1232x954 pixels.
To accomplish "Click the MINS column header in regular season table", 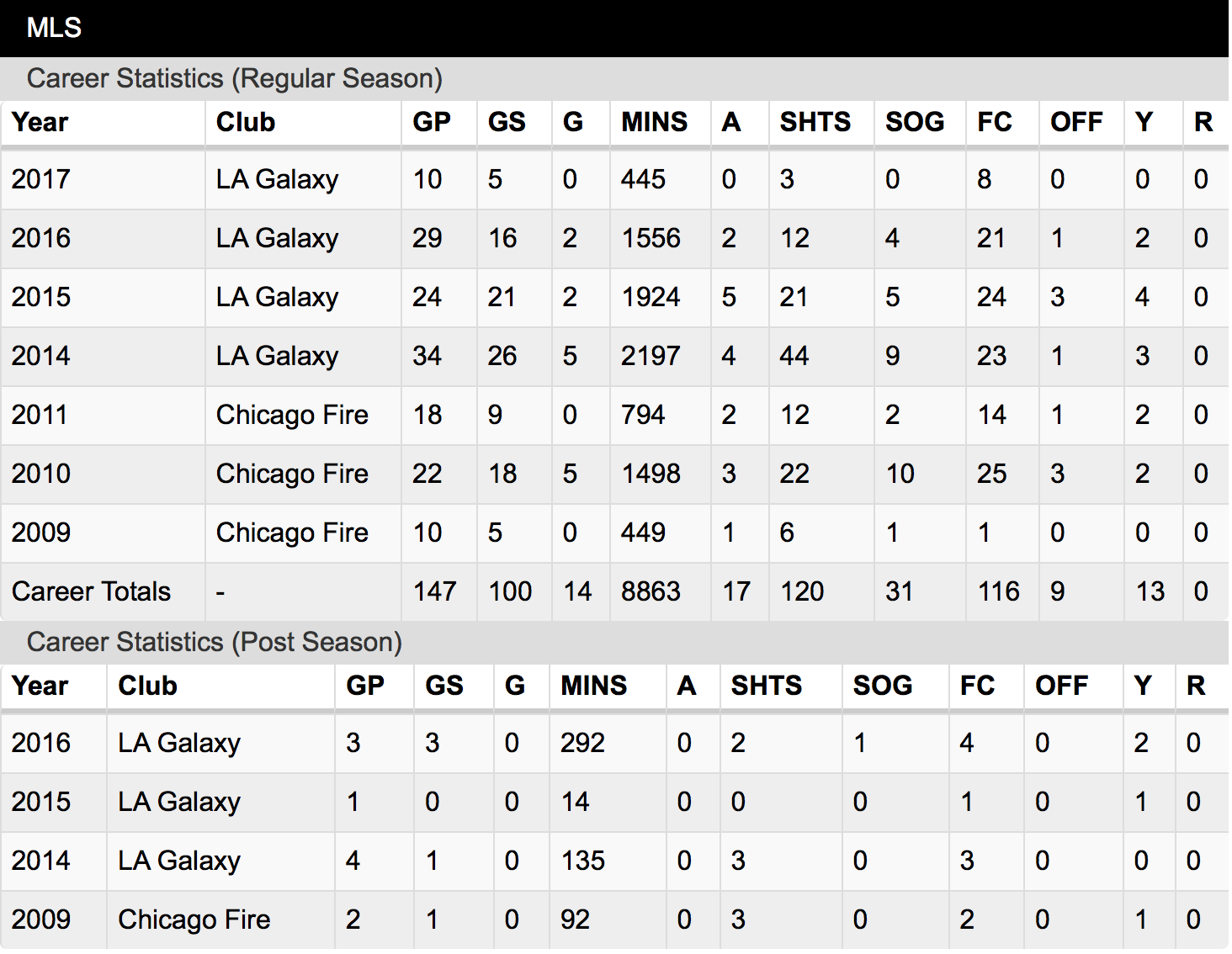I will click(655, 122).
